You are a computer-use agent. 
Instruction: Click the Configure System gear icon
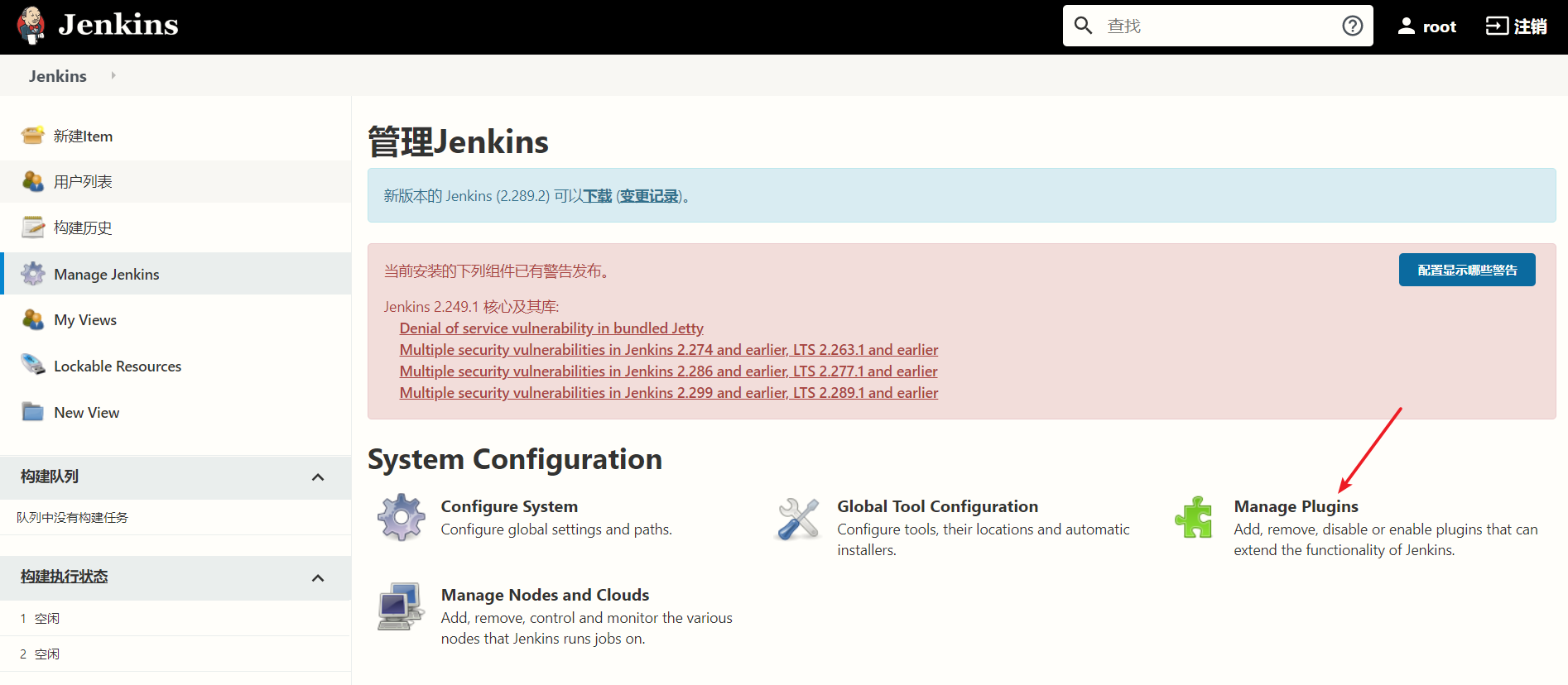tap(402, 518)
